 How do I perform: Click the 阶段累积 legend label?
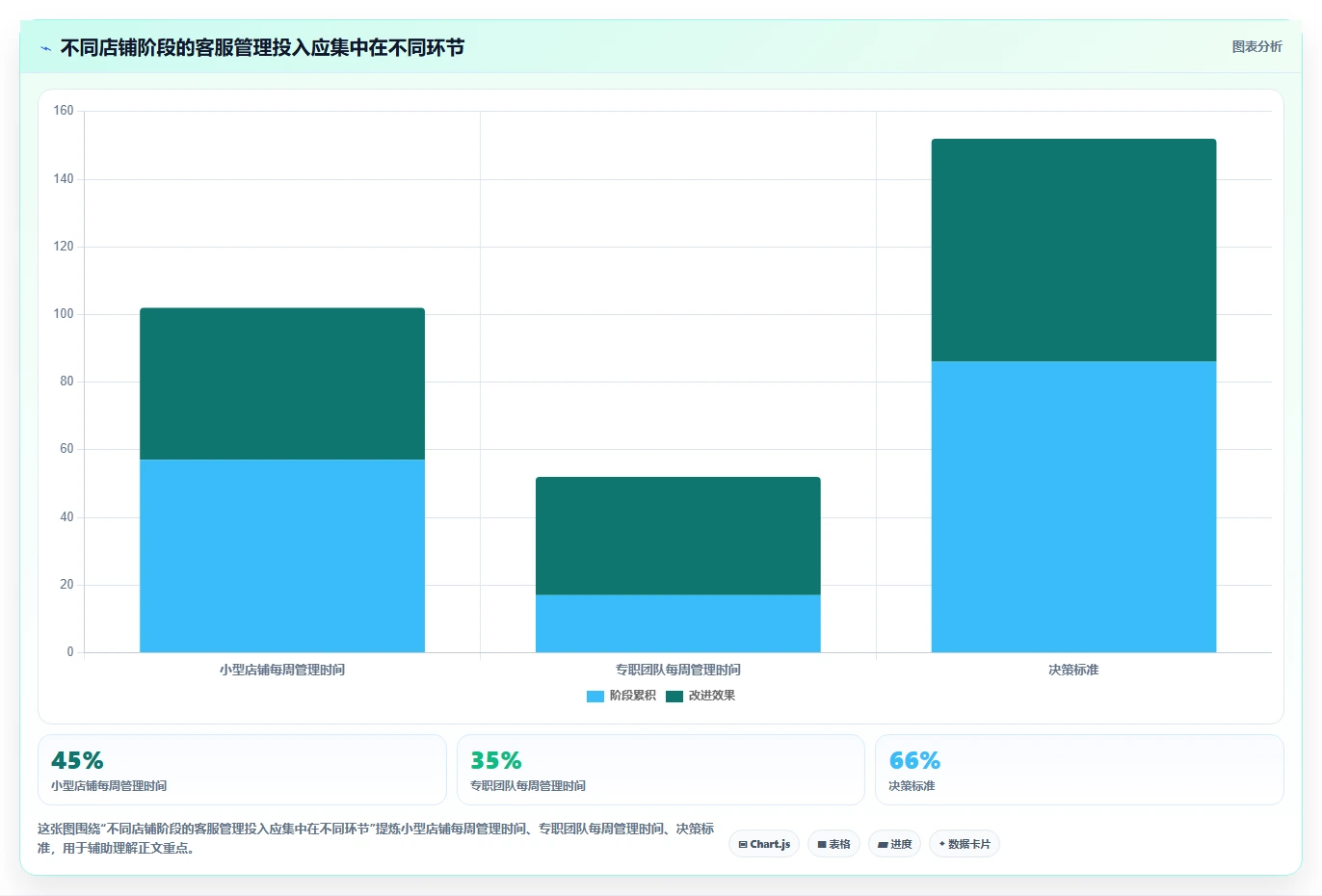click(x=632, y=696)
